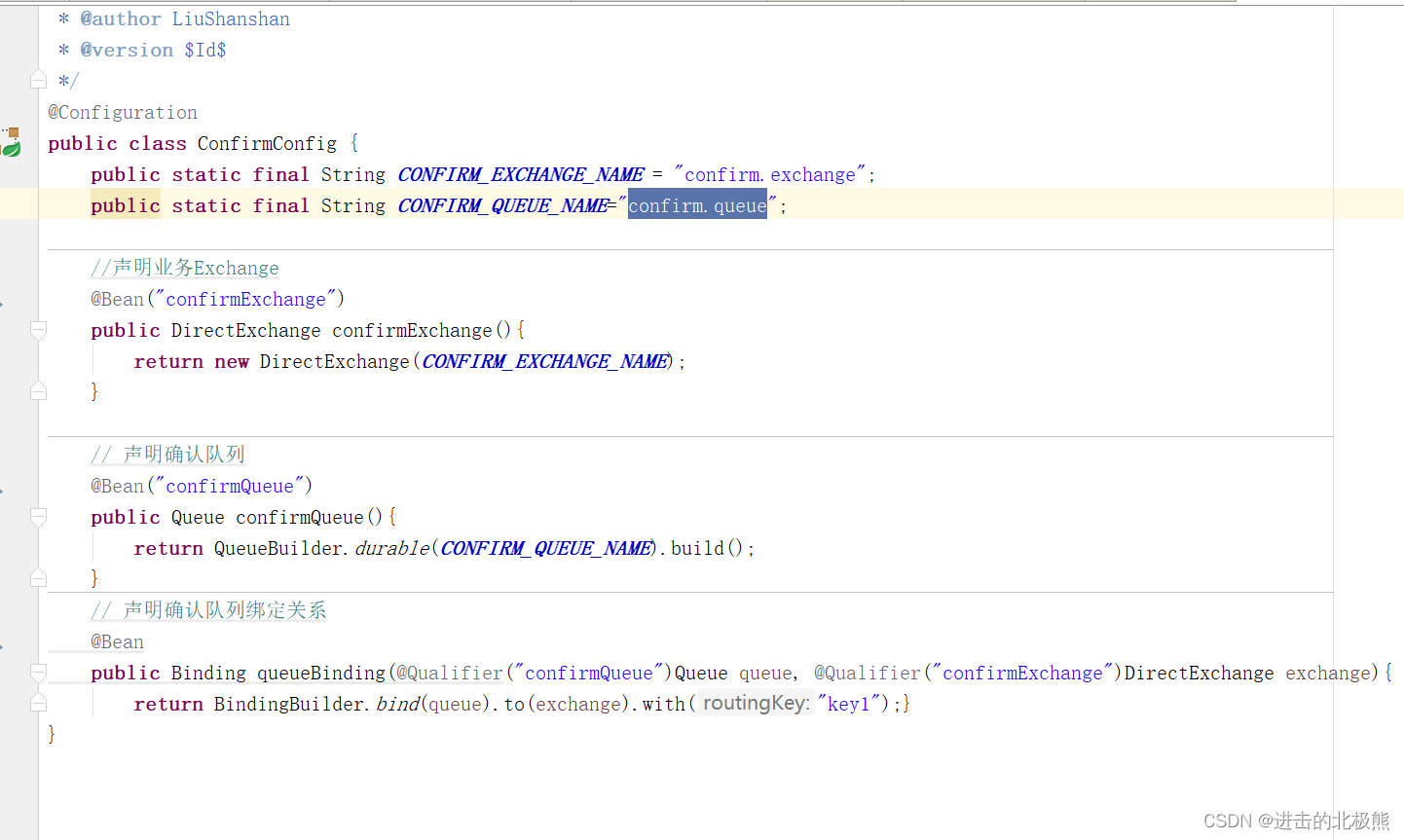The width and height of the screenshot is (1404, 840).
Task: Click the Queue queue parameter
Action: 735,673
